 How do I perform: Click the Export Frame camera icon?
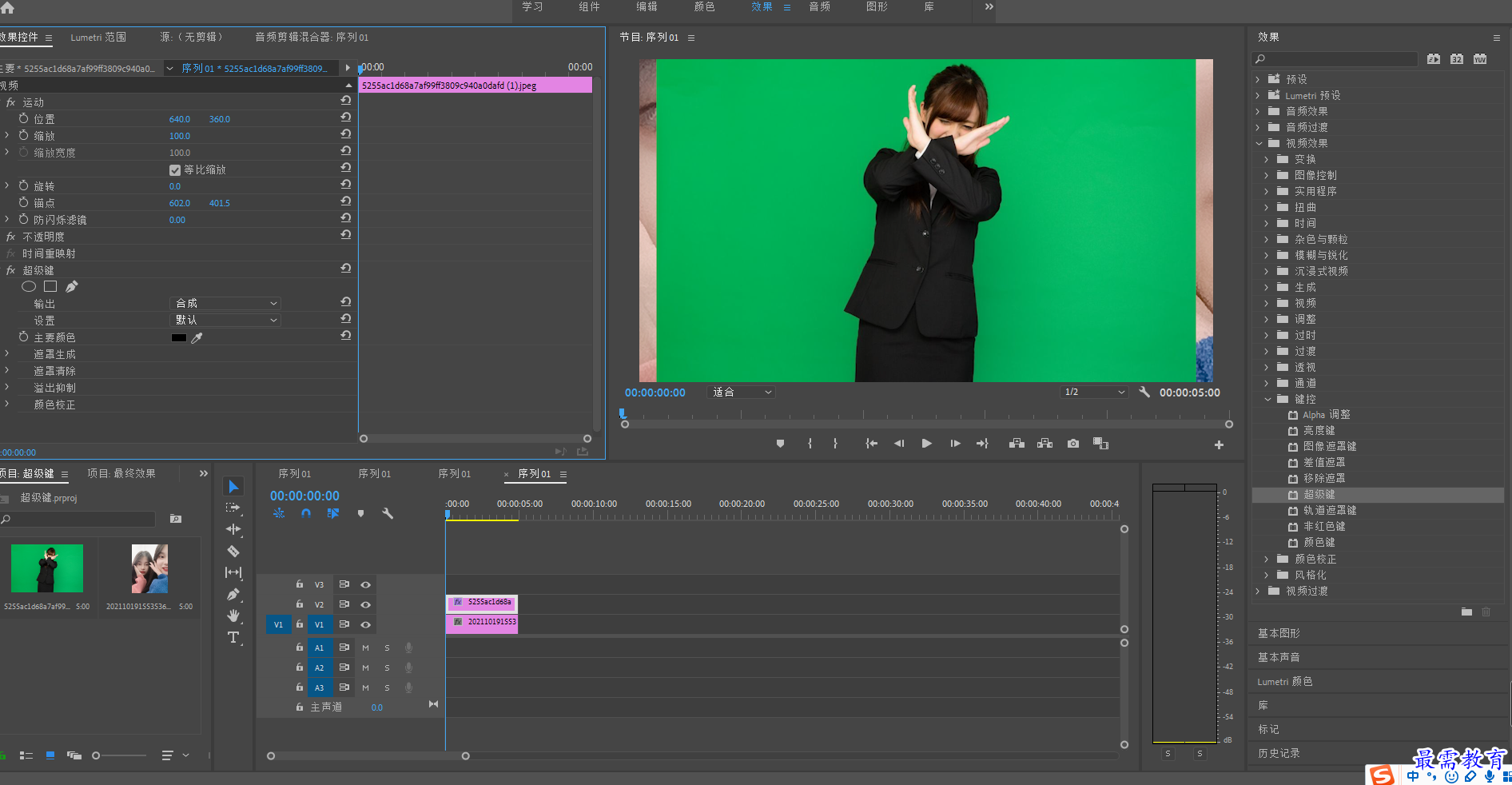pos(1073,444)
